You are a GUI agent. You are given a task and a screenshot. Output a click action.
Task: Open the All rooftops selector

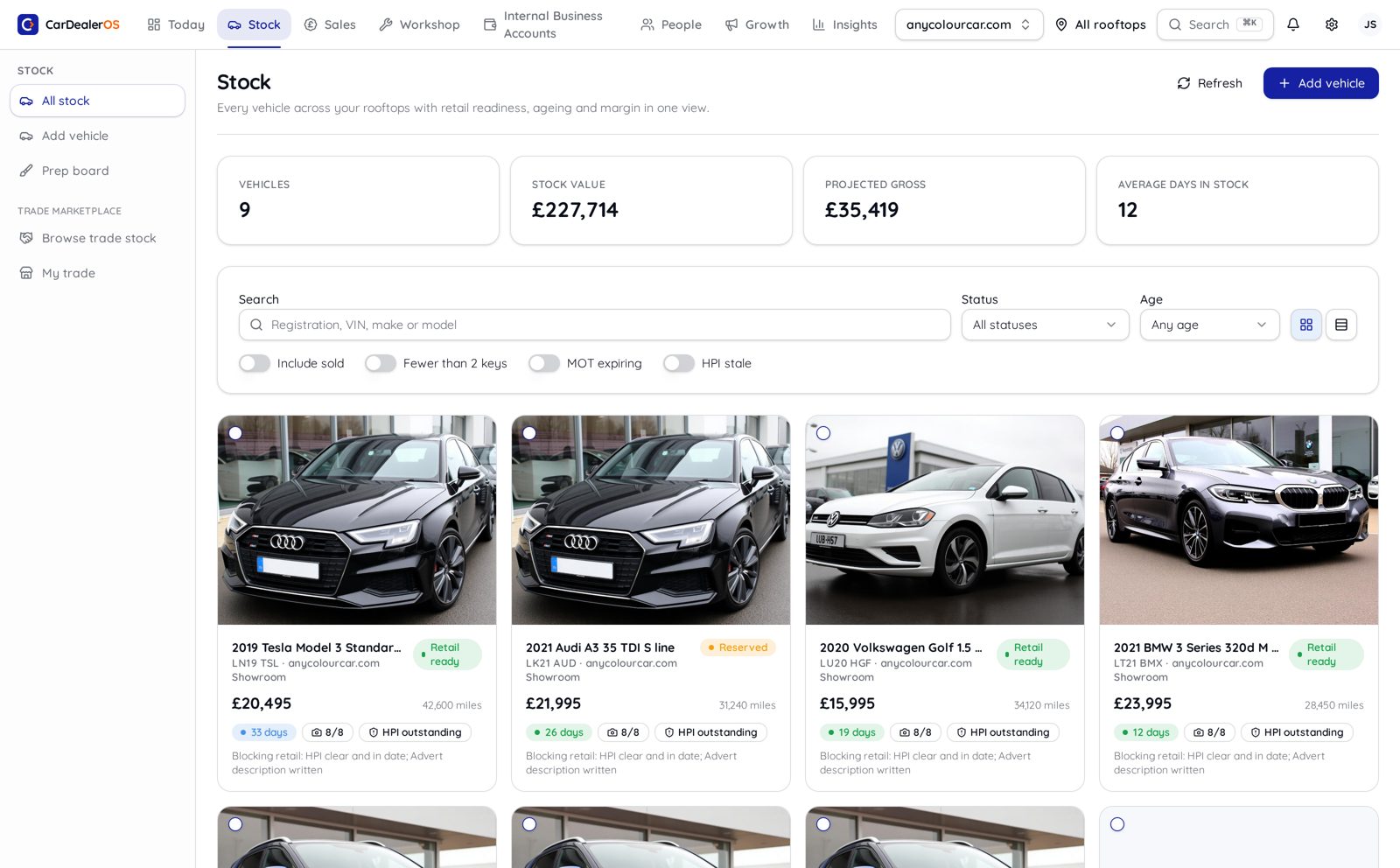click(x=1101, y=24)
